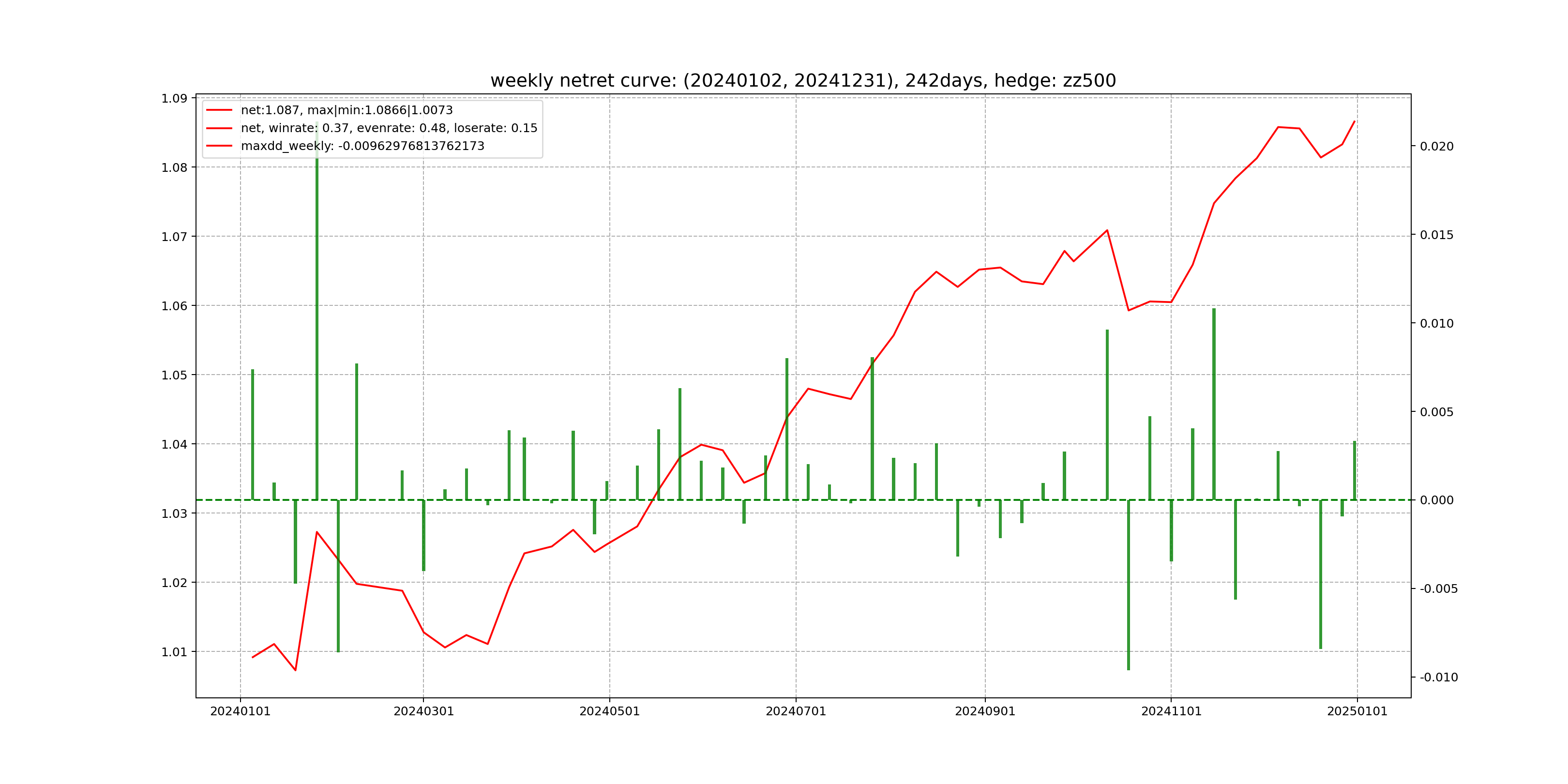Screen dimensions: 1568x784
Task: Click x-axis label 20241101
Action: click(x=1171, y=711)
